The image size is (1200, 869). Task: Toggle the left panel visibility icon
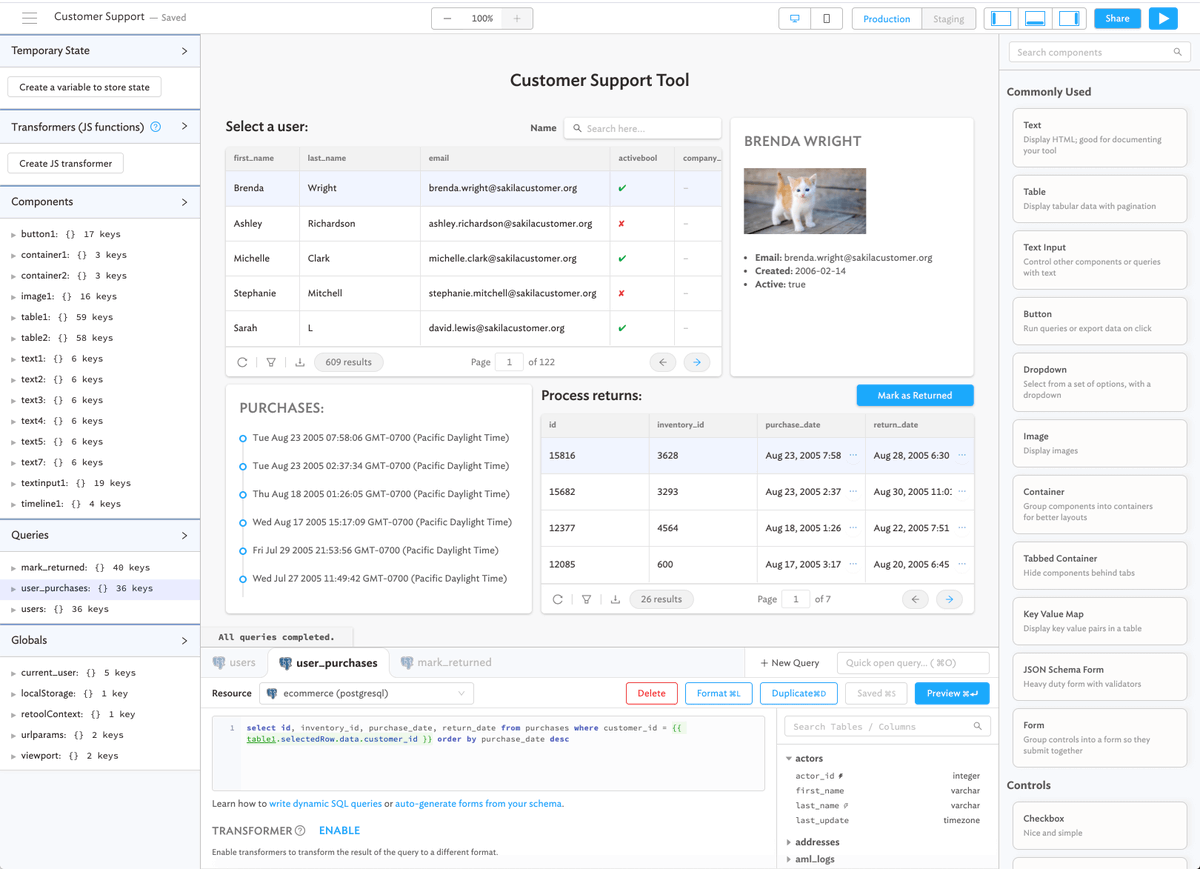1001,18
